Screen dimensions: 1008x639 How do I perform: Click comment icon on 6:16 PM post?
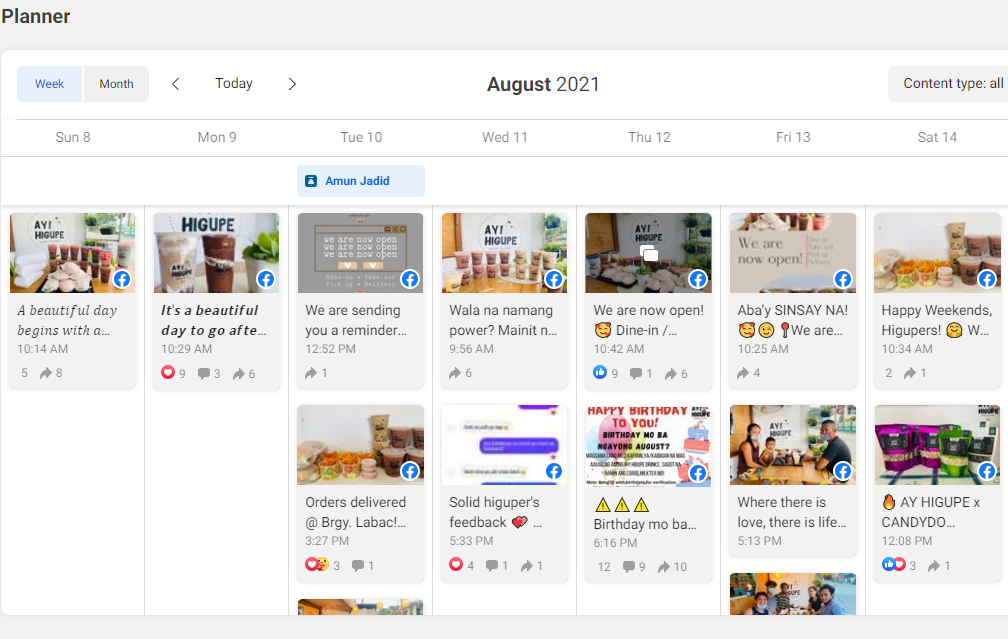[629, 566]
